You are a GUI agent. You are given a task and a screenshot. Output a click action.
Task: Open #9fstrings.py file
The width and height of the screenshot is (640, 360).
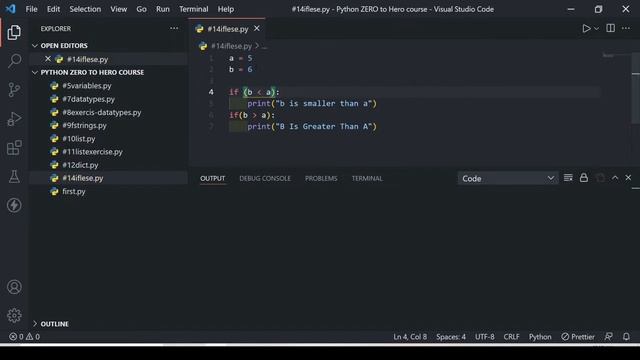[84, 125]
